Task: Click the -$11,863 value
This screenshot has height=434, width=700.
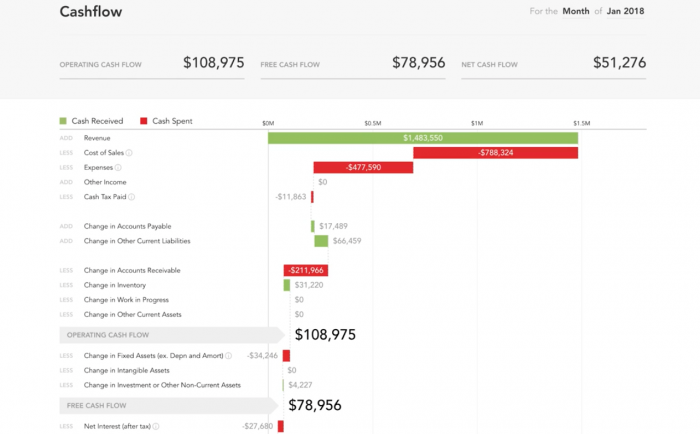Action: (291, 197)
